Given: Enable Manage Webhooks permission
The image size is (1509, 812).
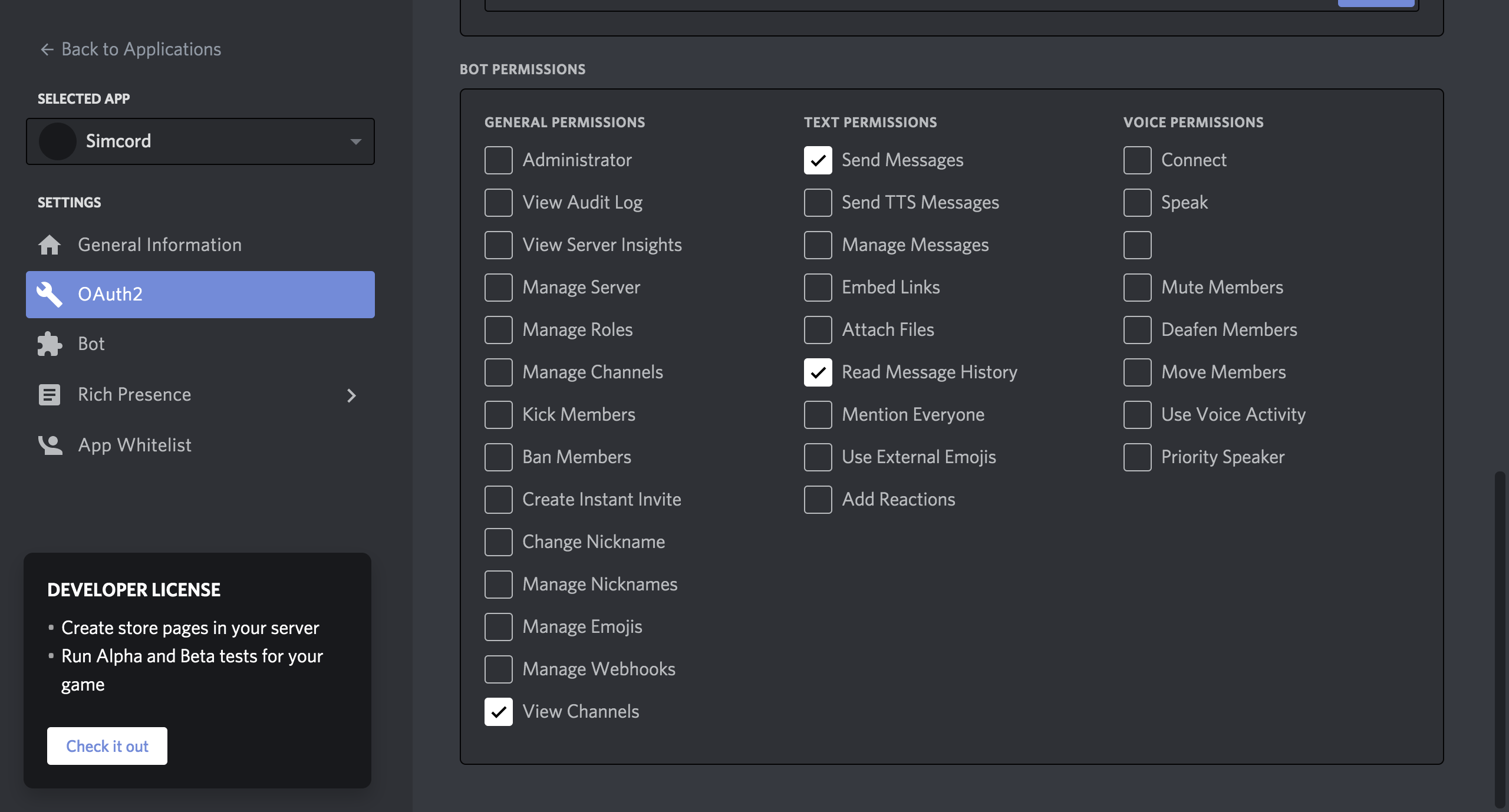Looking at the screenshot, I should coord(499,669).
